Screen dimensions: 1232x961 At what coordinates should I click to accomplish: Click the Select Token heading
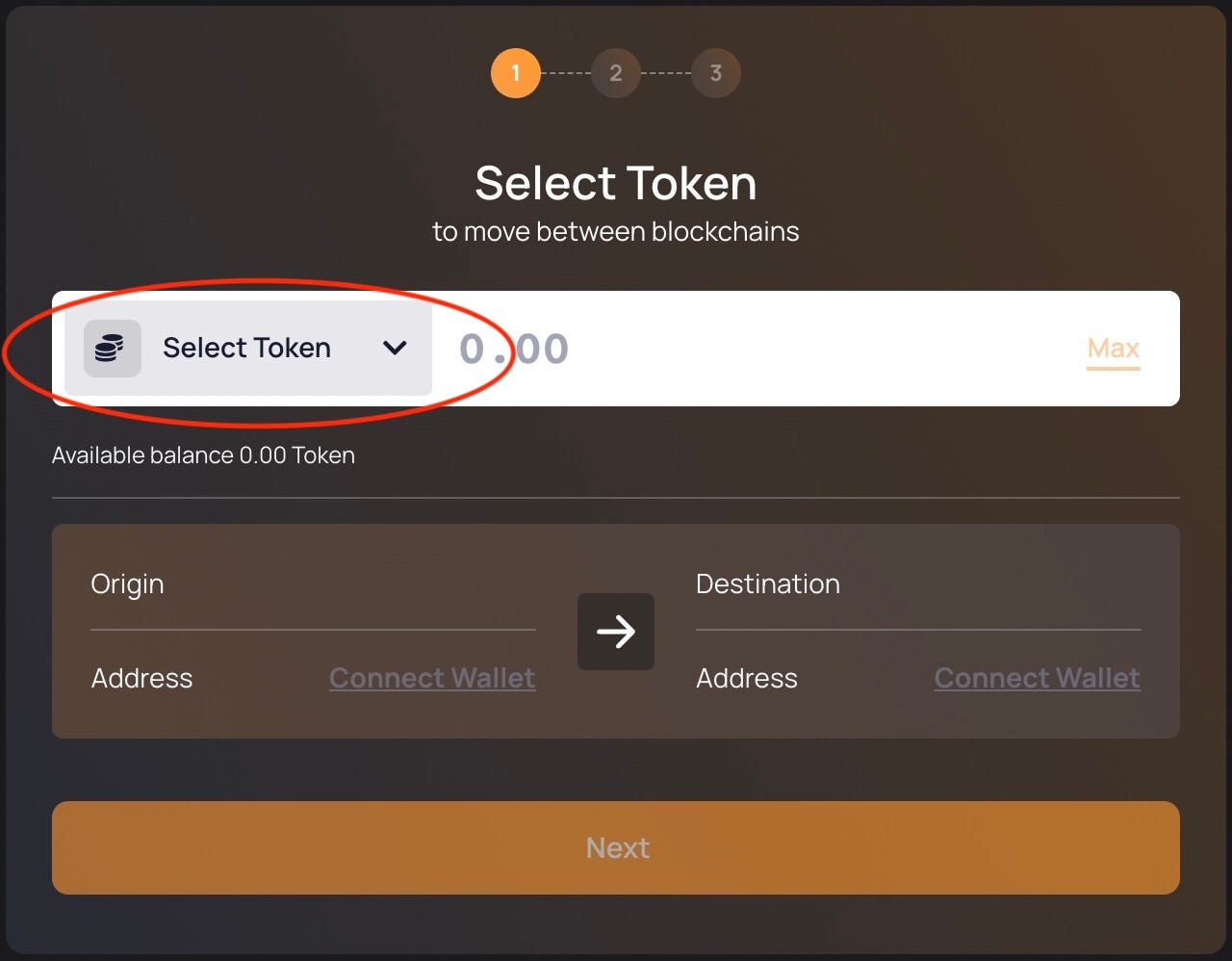coord(615,182)
